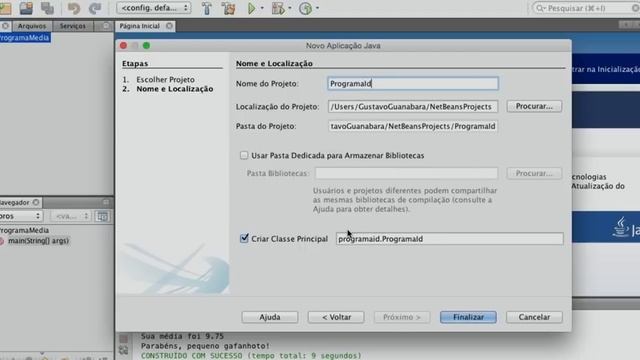Expand the Debug Project dropdown arrow

(290, 8)
